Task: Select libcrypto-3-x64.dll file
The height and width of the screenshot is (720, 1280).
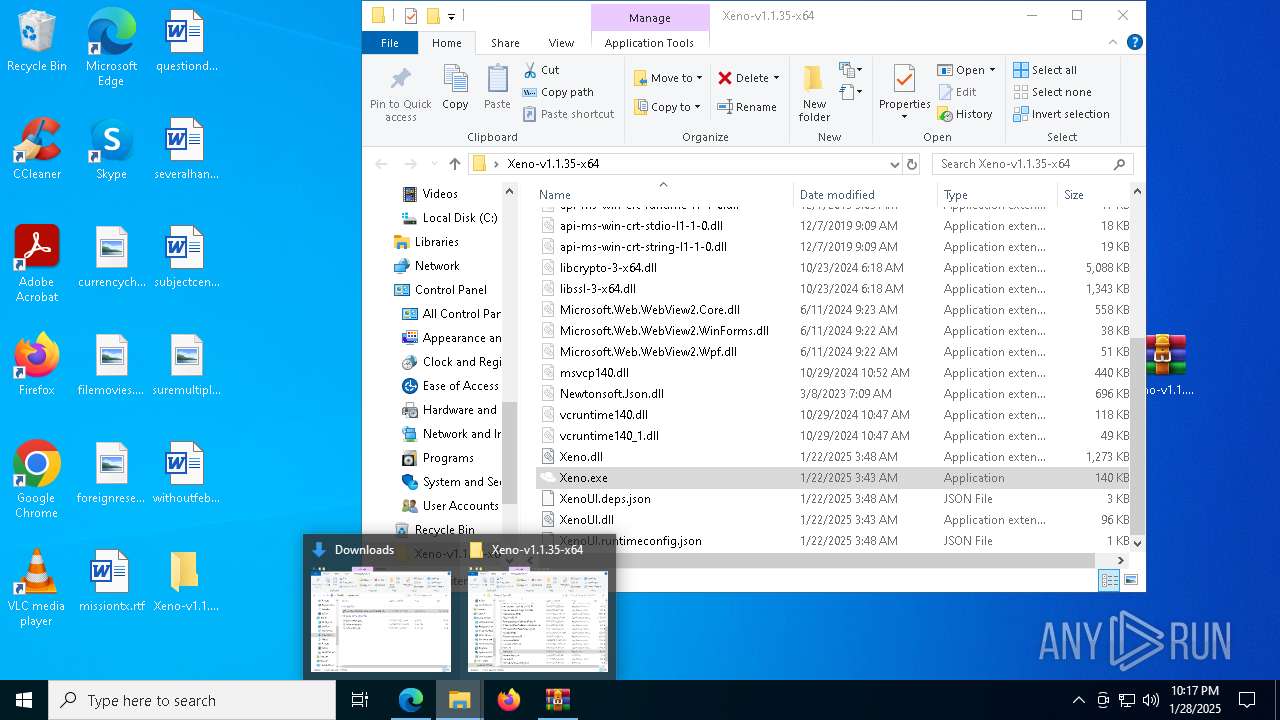Action: click(x=834, y=268)
